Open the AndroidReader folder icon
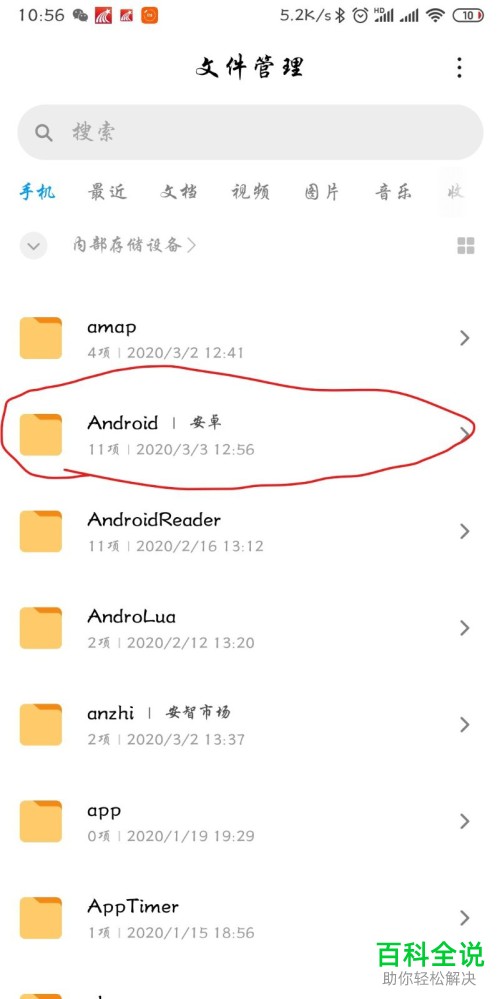The height and width of the screenshot is (999, 500). click(x=41, y=531)
